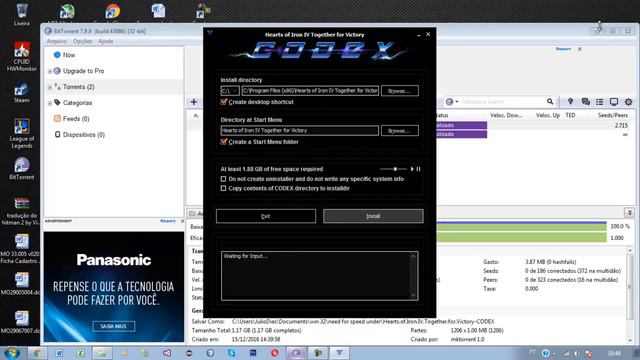
Task: Open BitTorrent desktop icon
Action: [22, 169]
